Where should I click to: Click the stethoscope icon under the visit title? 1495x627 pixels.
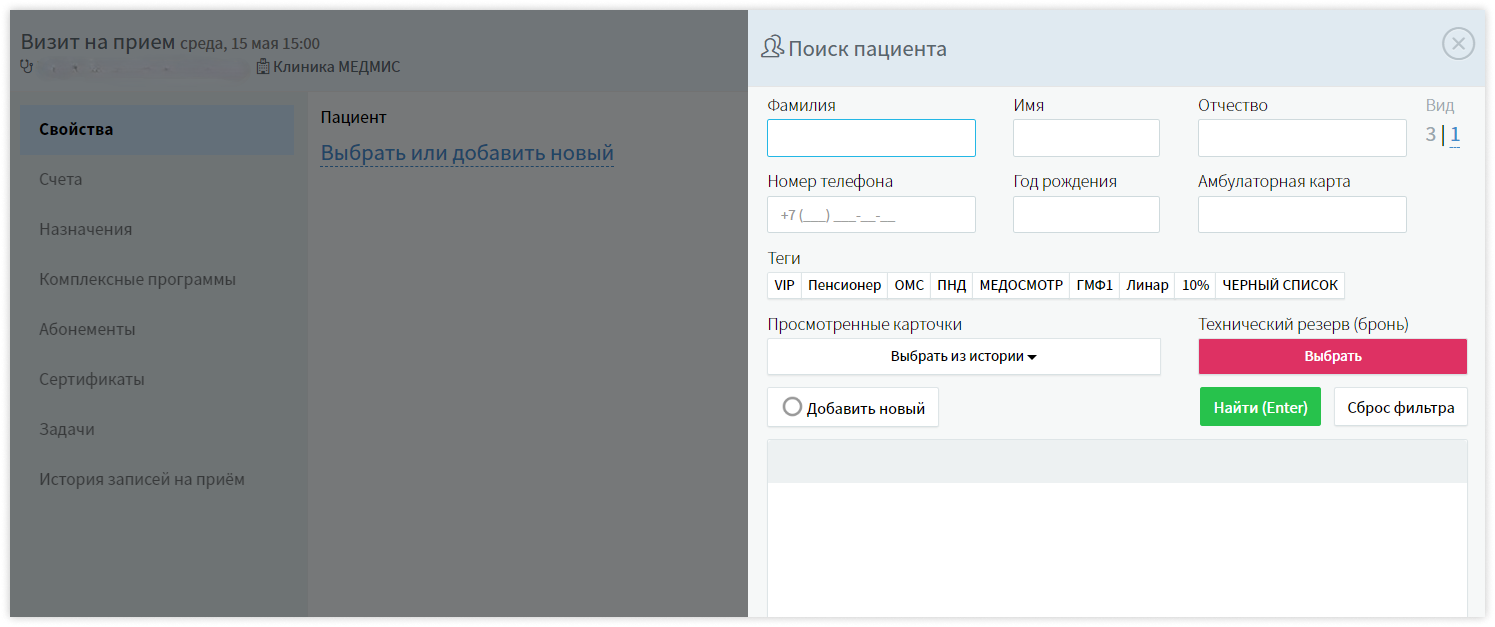(27, 67)
